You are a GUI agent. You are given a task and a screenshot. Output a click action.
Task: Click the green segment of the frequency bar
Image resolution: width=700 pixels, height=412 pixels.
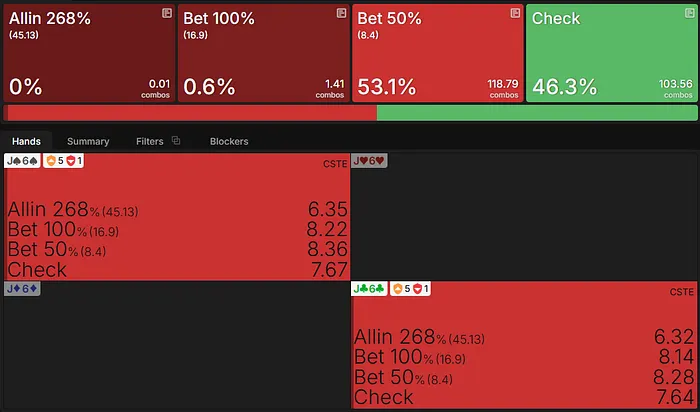536,113
